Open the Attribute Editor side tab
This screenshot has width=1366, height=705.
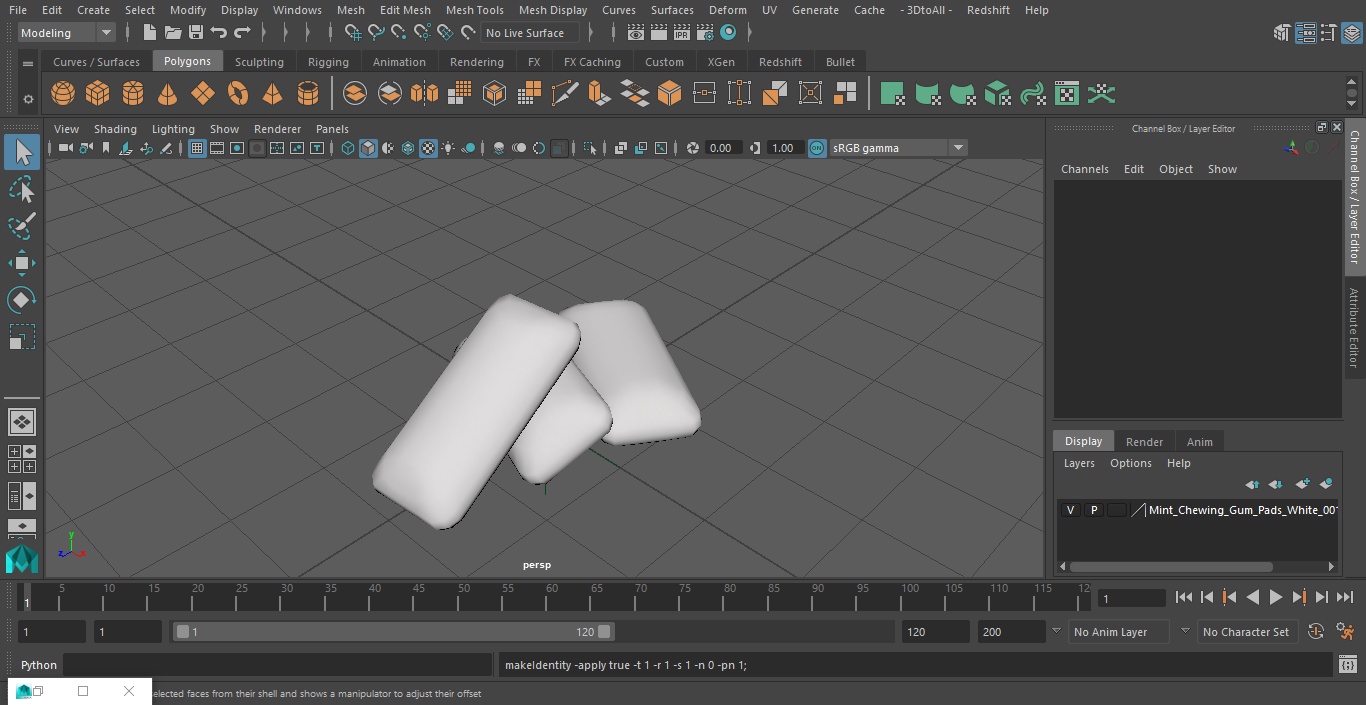click(x=1355, y=328)
